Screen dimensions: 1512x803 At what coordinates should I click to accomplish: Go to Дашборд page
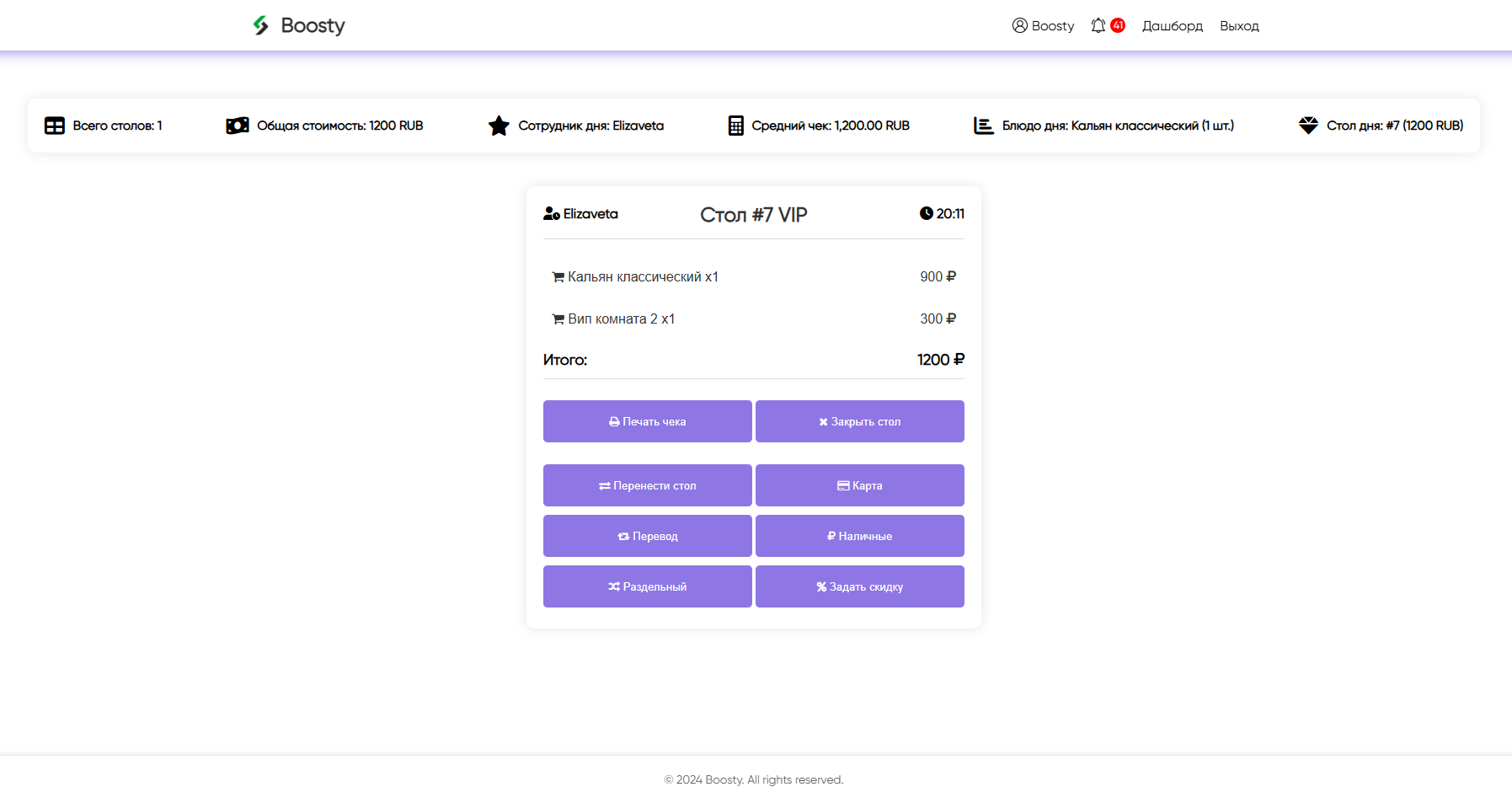pos(1172,26)
